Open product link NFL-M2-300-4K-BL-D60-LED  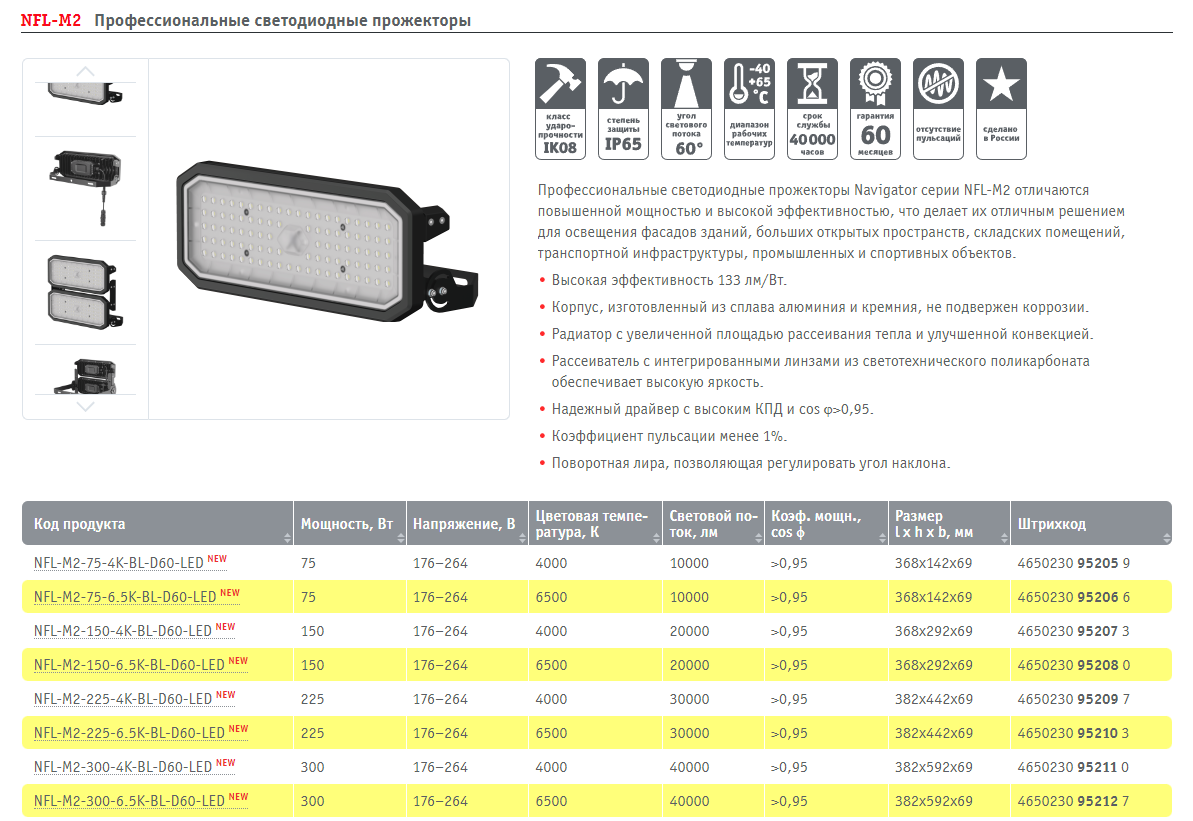point(122,767)
